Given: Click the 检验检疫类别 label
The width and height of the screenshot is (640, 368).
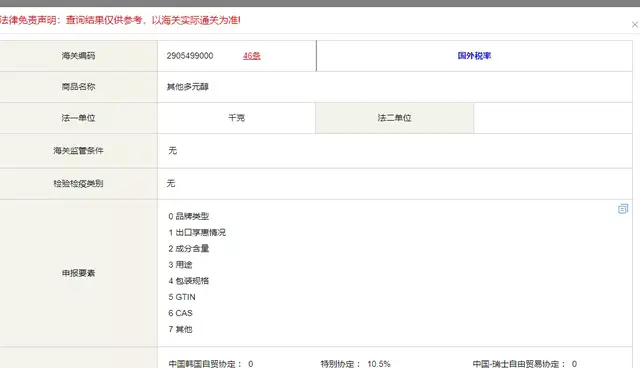Looking at the screenshot, I should pos(78,184).
